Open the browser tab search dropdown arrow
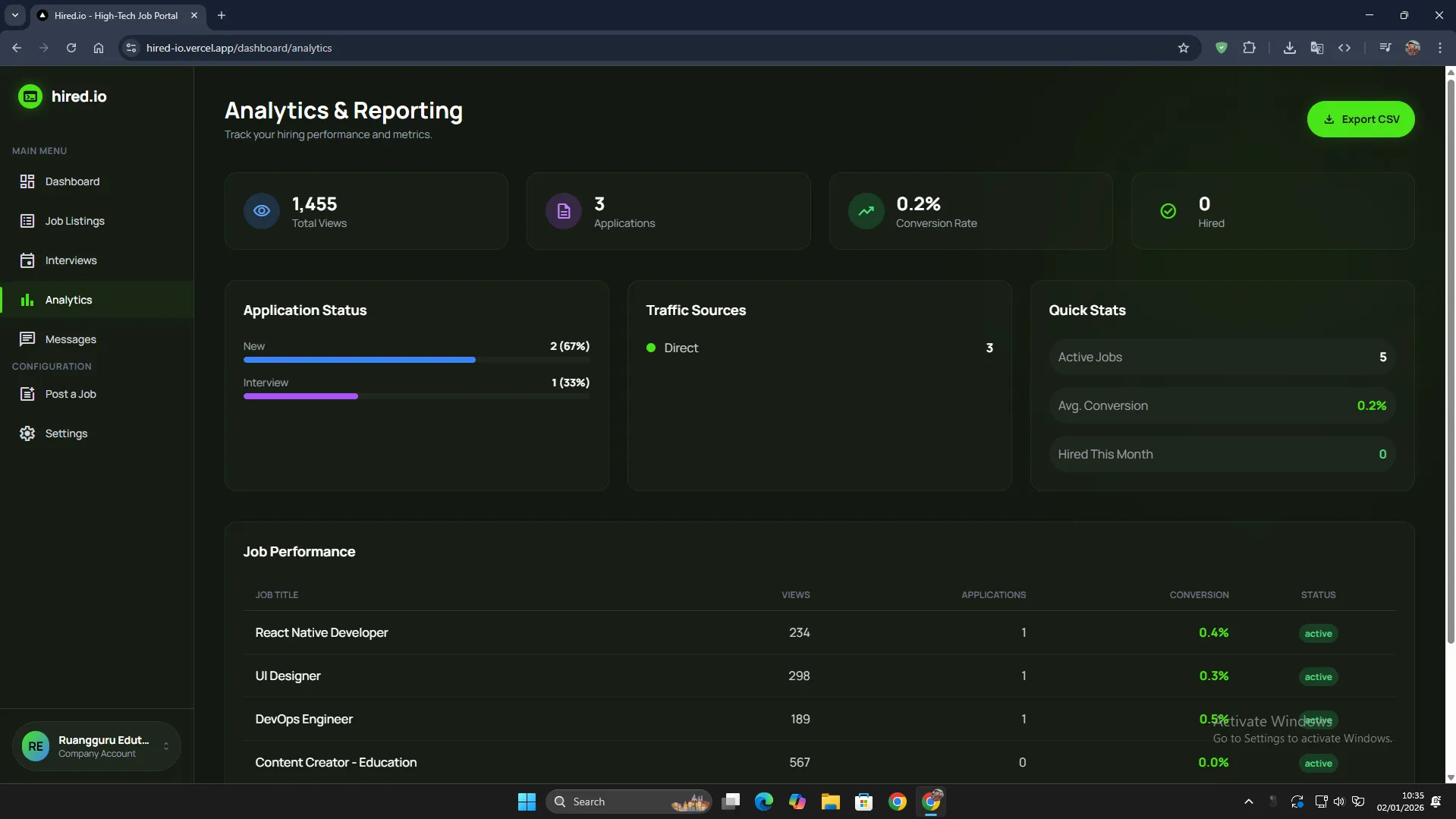The width and height of the screenshot is (1456, 819). pos(14,15)
